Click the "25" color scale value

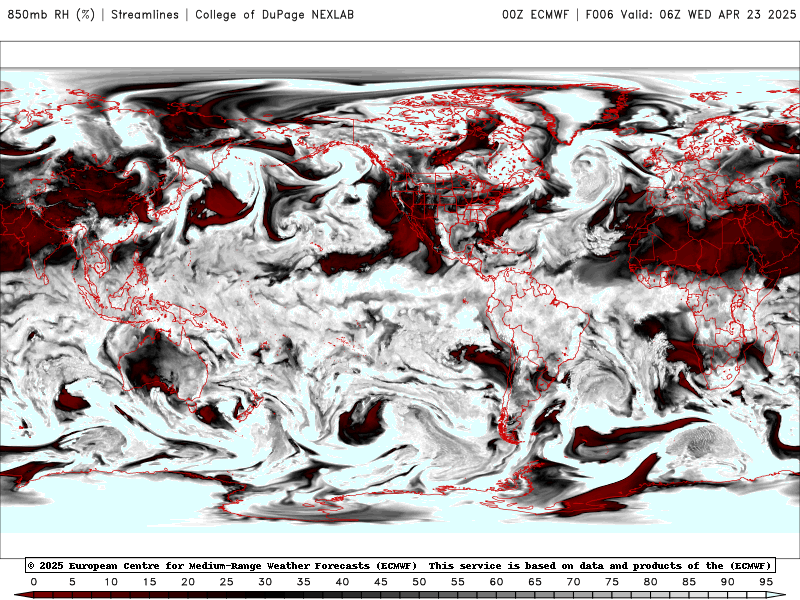(x=227, y=582)
